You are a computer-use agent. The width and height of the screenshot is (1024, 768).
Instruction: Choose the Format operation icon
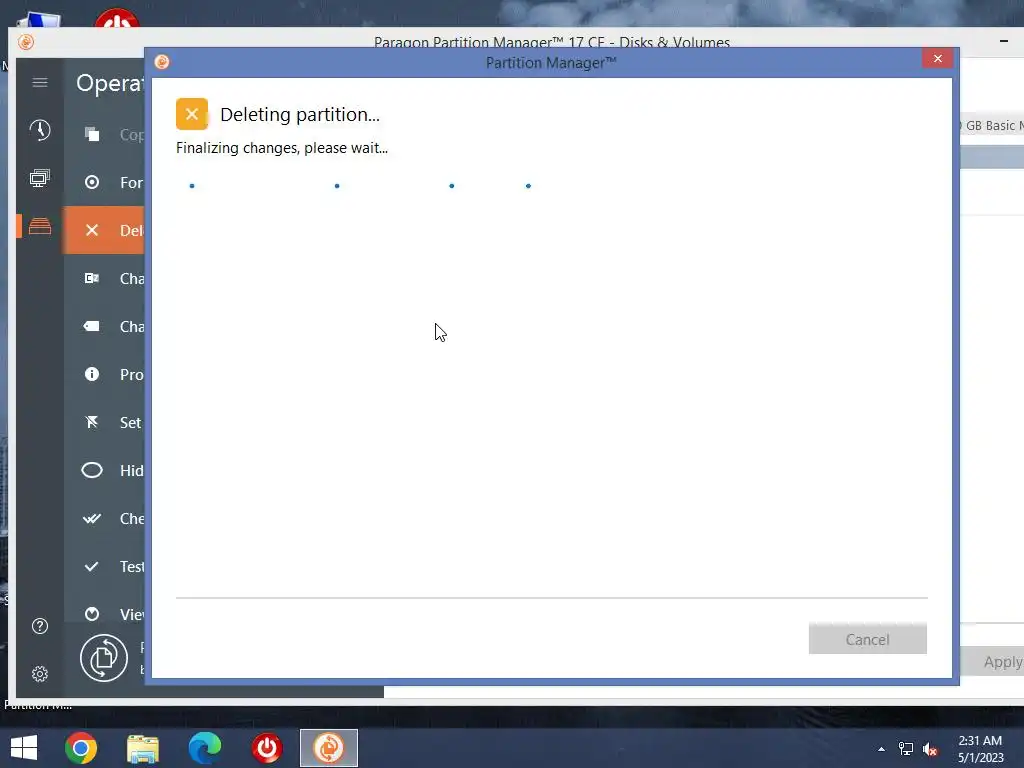tap(92, 182)
